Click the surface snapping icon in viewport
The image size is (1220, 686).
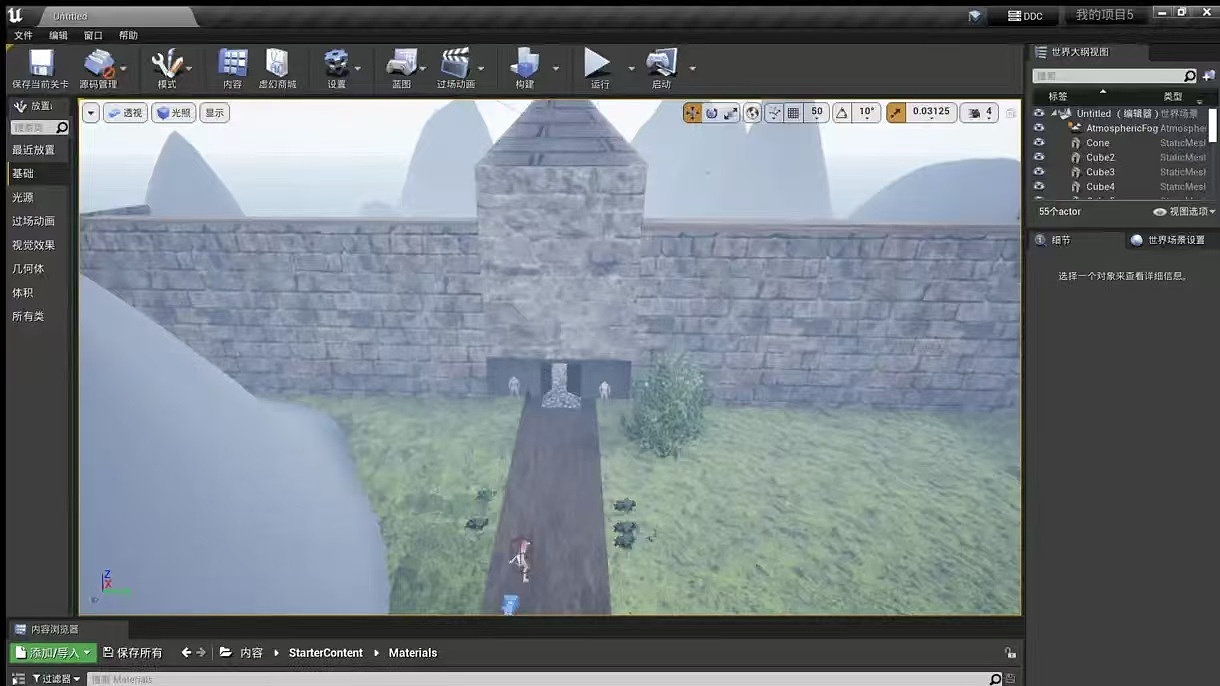(775, 113)
